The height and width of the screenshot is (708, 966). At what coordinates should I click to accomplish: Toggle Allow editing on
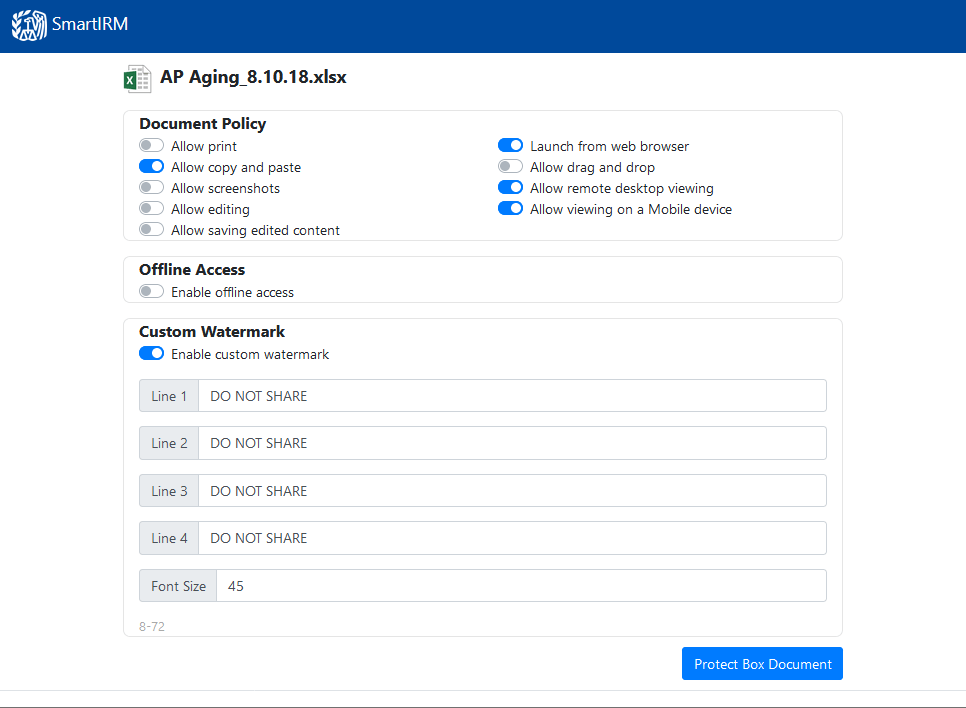(x=152, y=209)
